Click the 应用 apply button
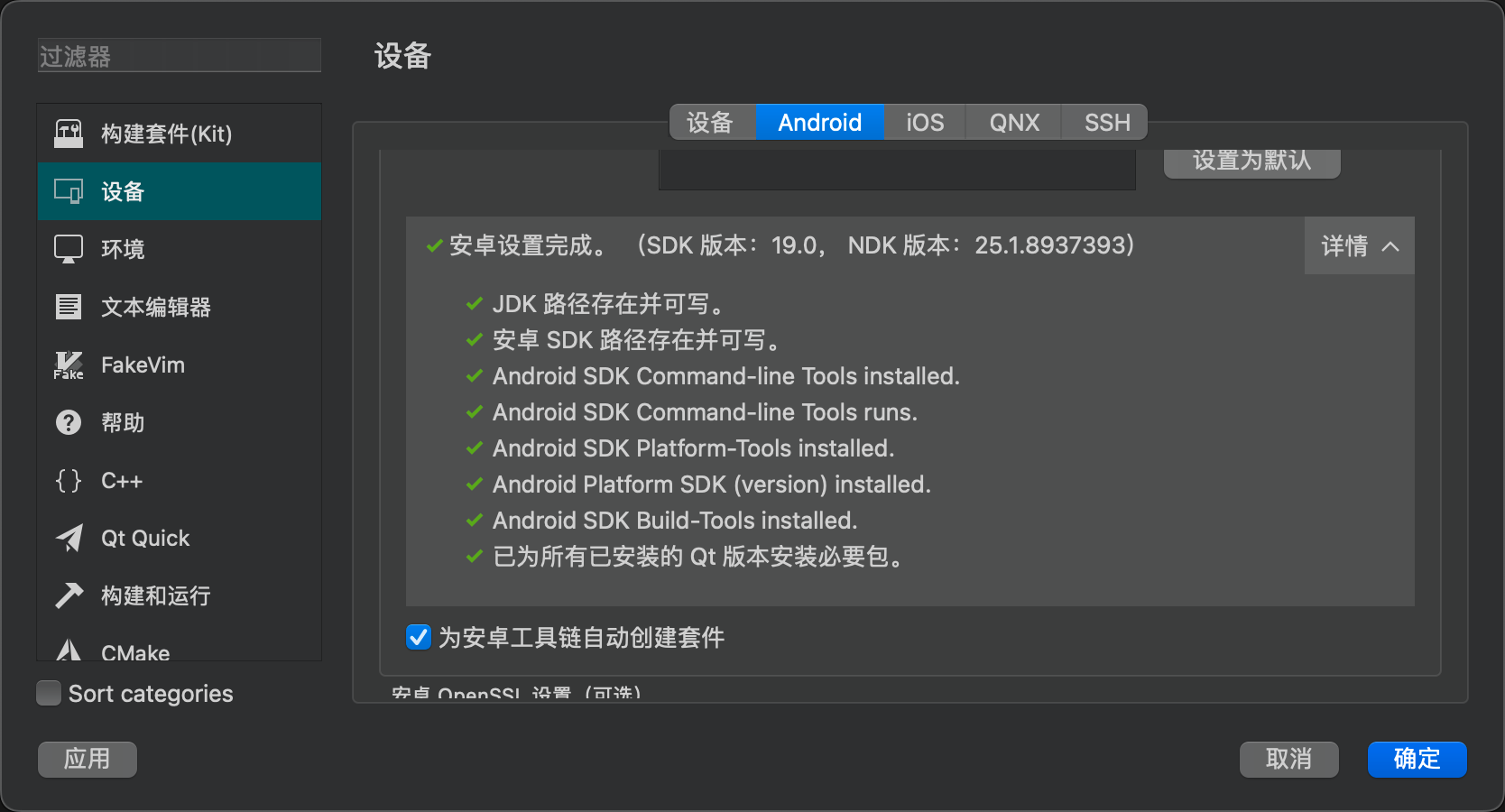The height and width of the screenshot is (812, 1505). click(x=88, y=759)
